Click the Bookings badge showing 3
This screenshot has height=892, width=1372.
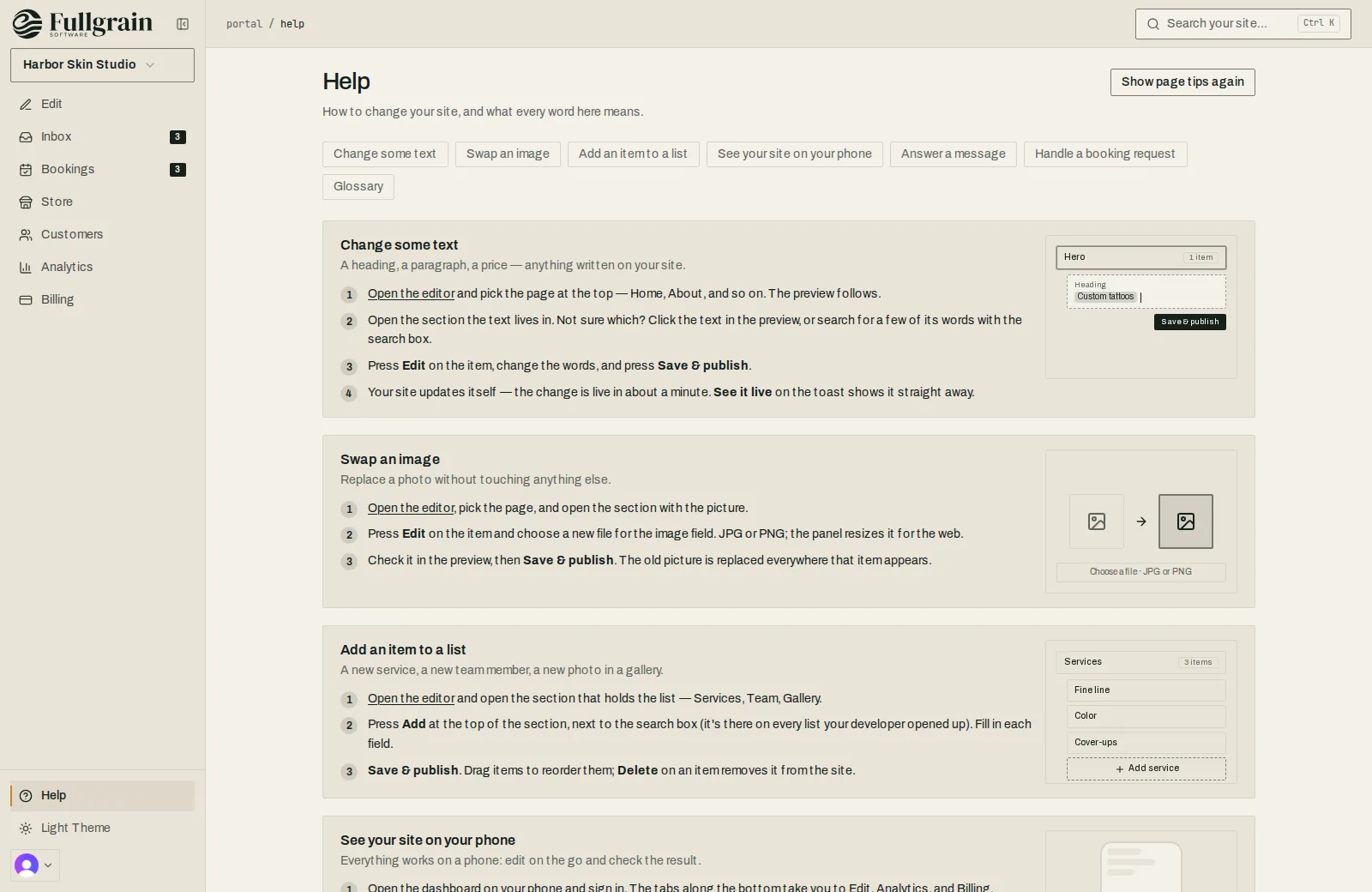click(x=178, y=170)
